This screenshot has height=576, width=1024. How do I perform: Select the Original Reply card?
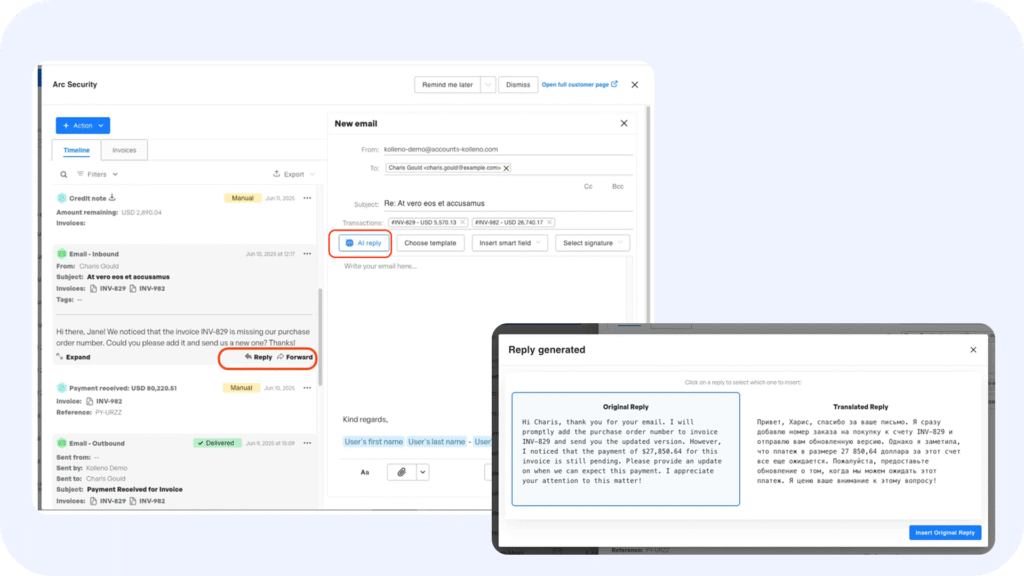pyautogui.click(x=626, y=448)
